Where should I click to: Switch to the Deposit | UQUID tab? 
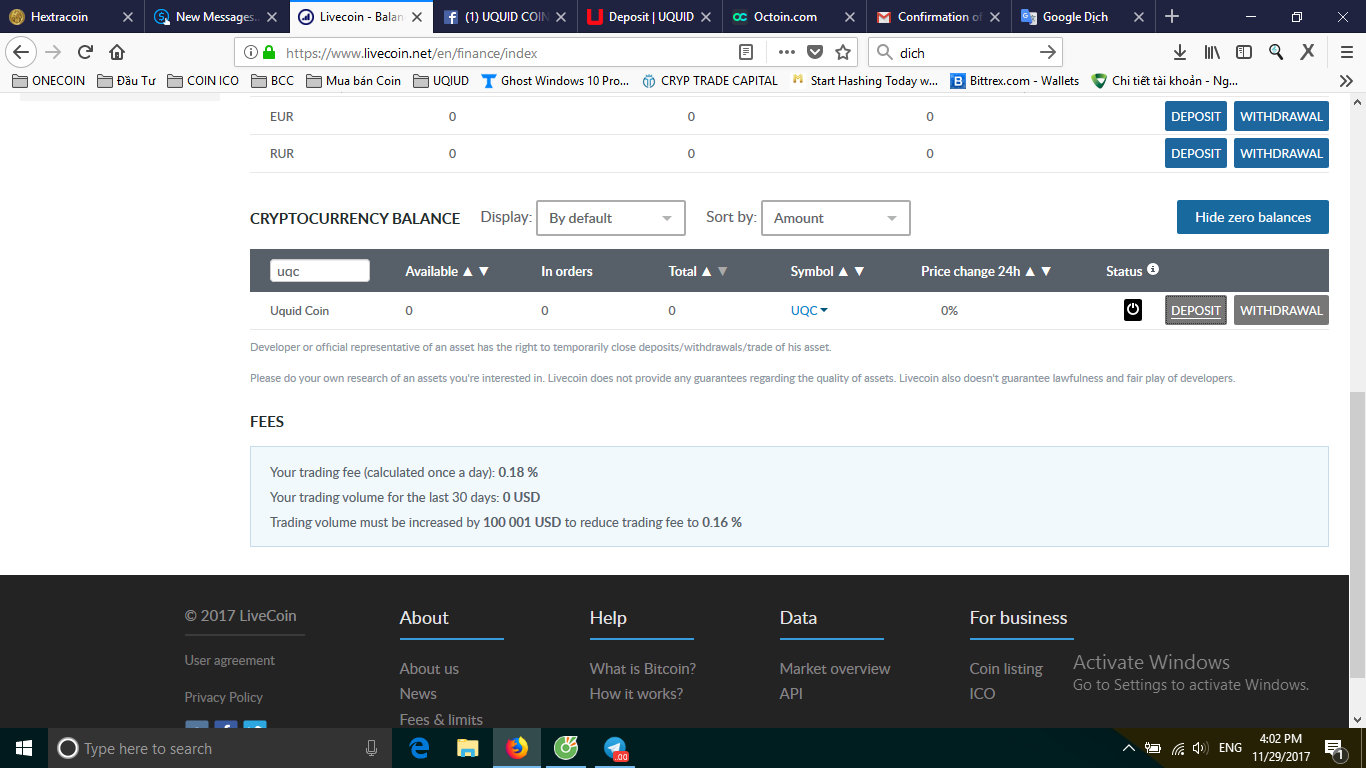pos(652,17)
